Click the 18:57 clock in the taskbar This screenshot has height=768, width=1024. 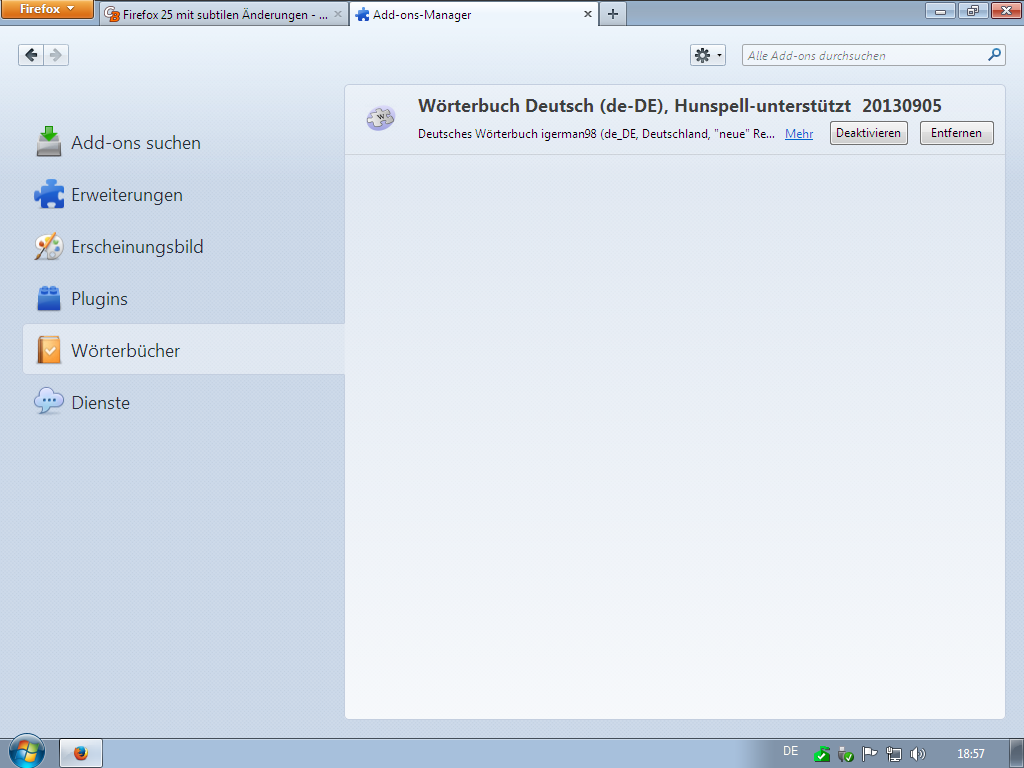[x=970, y=754]
